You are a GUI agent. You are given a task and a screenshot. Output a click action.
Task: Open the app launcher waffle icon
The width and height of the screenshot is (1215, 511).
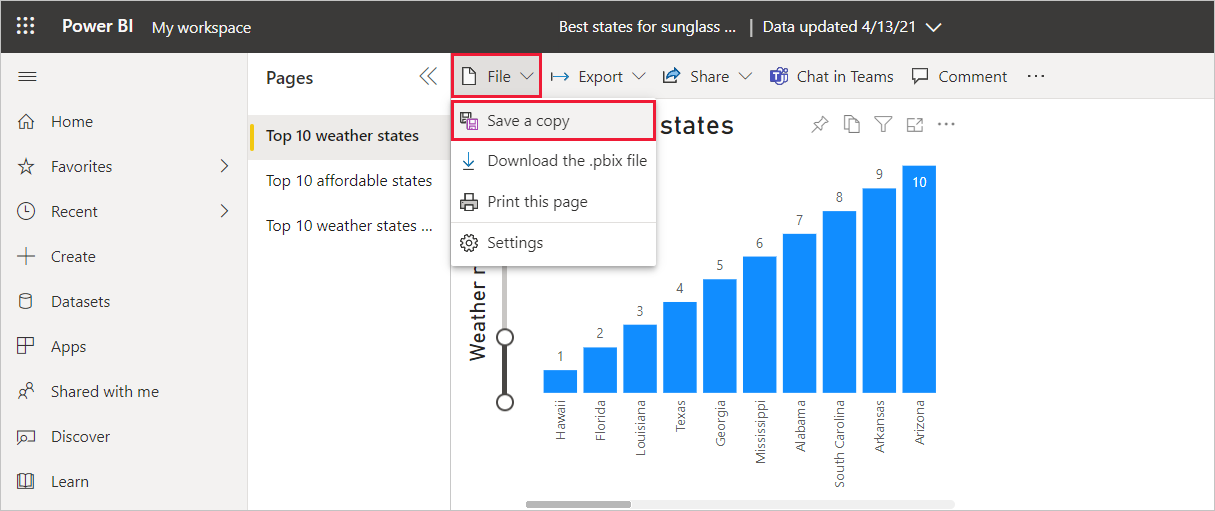[x=26, y=27]
